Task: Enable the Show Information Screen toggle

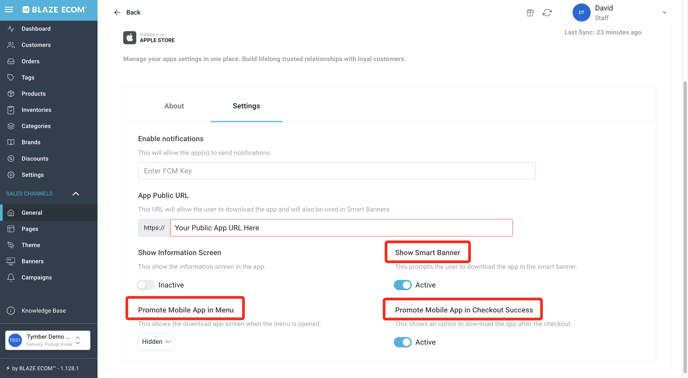Action: point(146,285)
